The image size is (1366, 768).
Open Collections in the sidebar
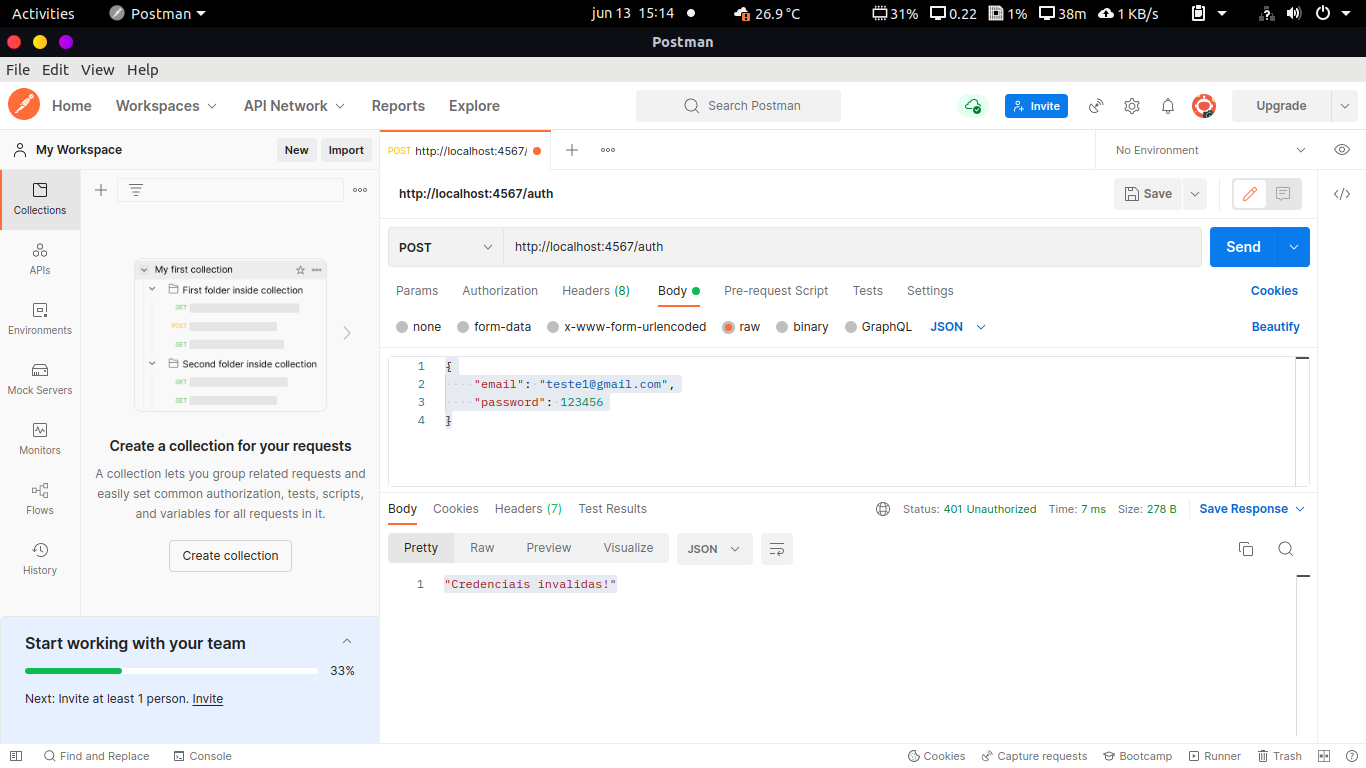(x=40, y=199)
